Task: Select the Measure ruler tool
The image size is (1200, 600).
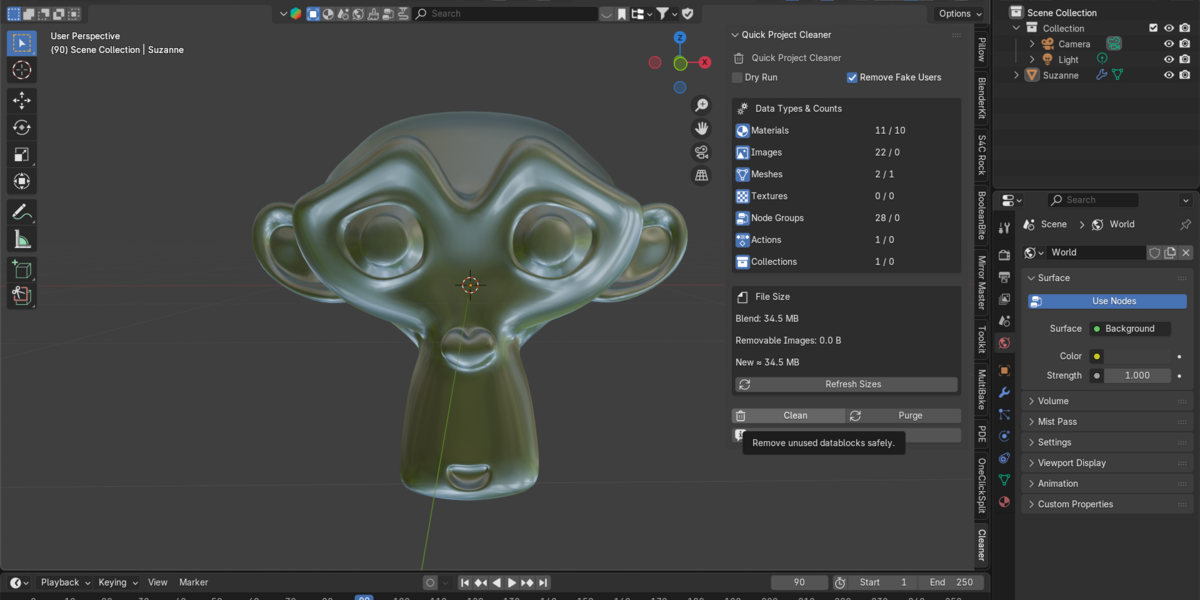Action: 22,239
